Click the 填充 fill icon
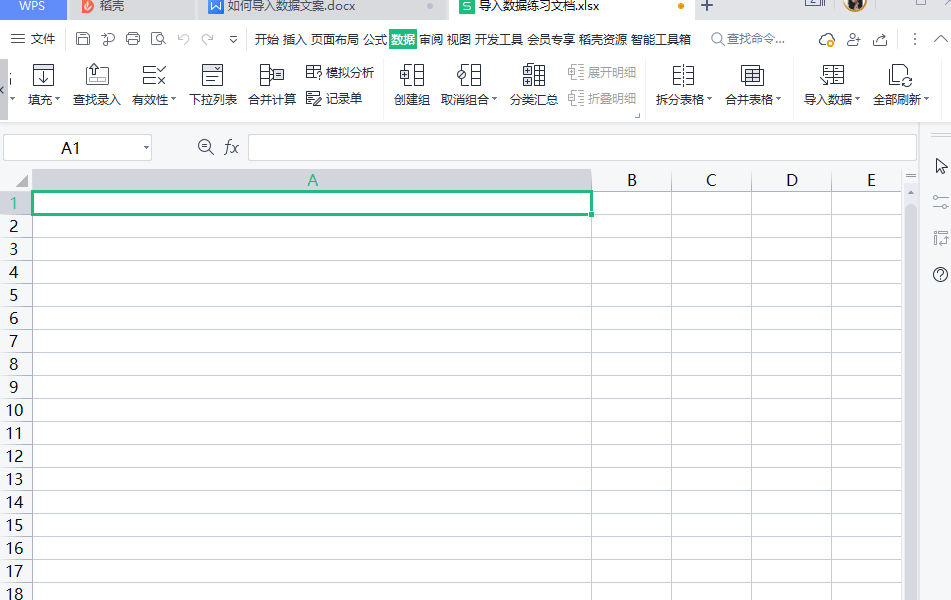This screenshot has height=600, width=951. [x=43, y=76]
